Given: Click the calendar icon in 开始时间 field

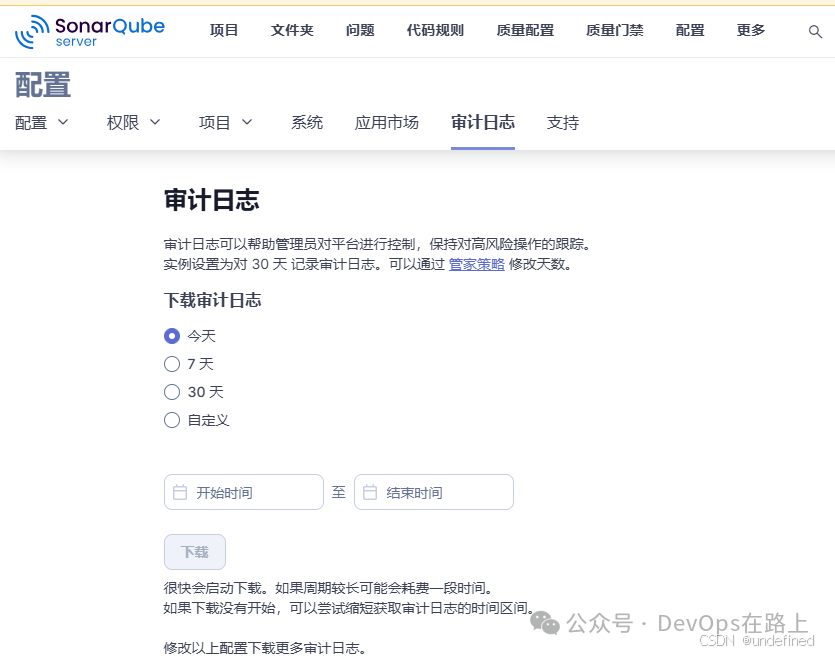Looking at the screenshot, I should (x=183, y=492).
